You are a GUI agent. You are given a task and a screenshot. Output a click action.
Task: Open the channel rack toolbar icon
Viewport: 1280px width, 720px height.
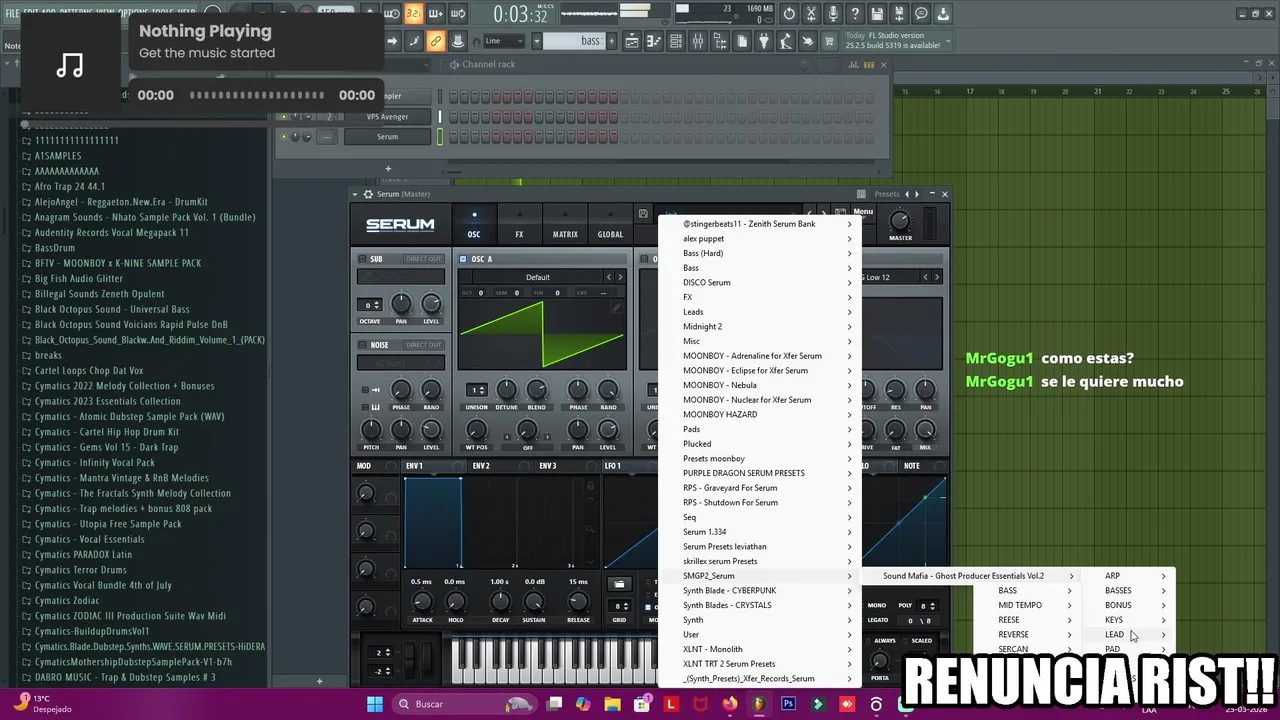(x=676, y=41)
